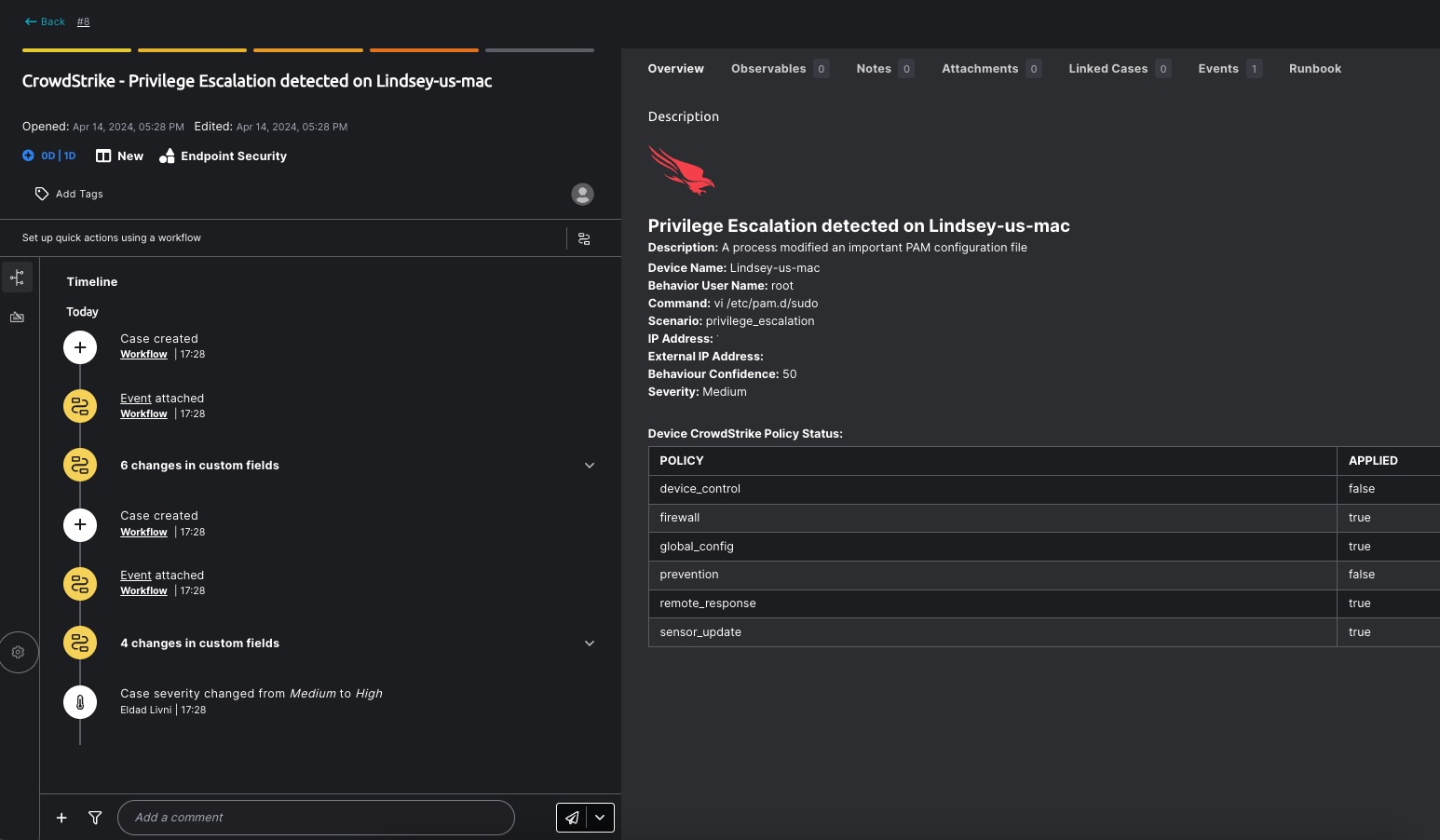Open the New status selector
Image resolution: width=1440 pixels, height=840 pixels.
coord(120,156)
